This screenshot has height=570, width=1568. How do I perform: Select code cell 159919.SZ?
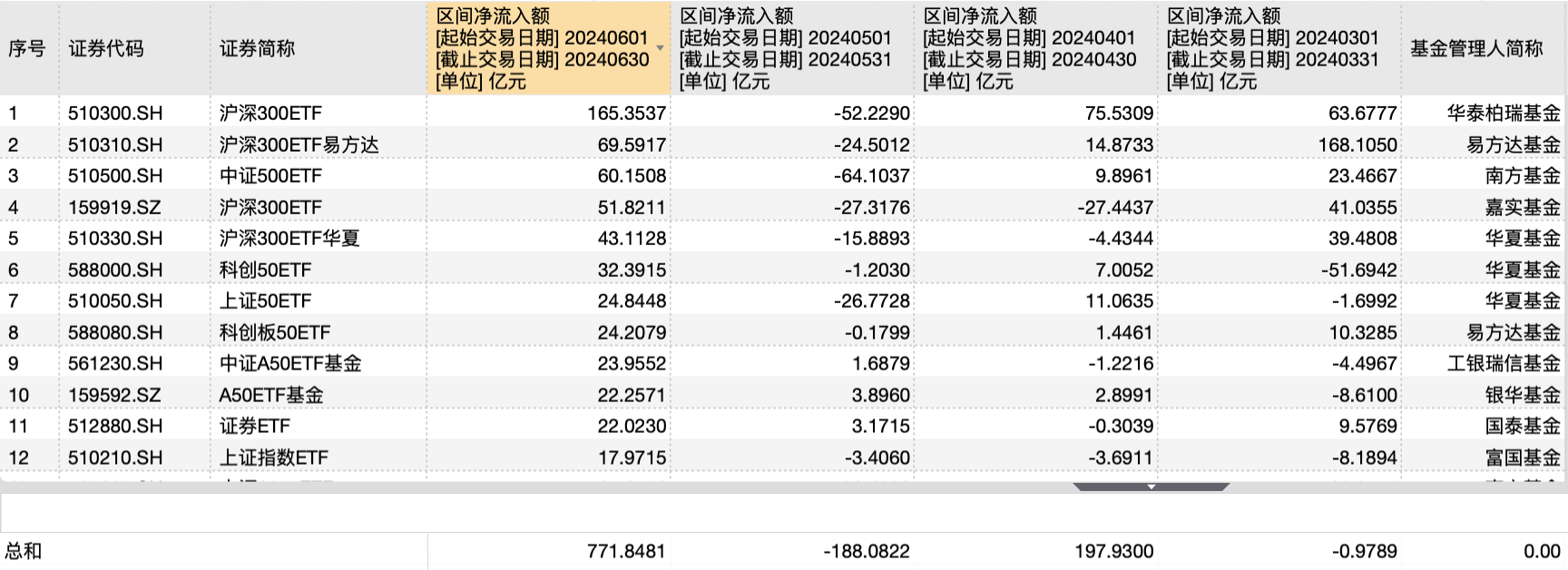tap(114, 207)
